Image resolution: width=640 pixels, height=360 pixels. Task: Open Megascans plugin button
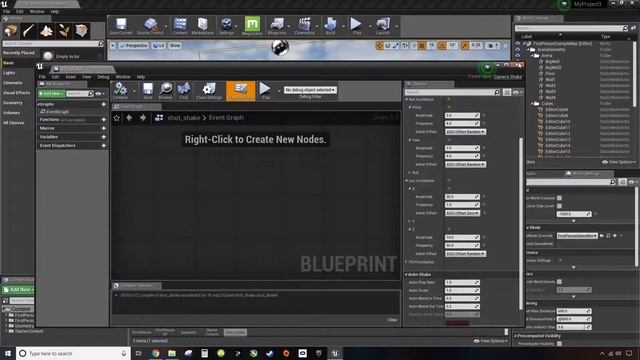point(252,26)
